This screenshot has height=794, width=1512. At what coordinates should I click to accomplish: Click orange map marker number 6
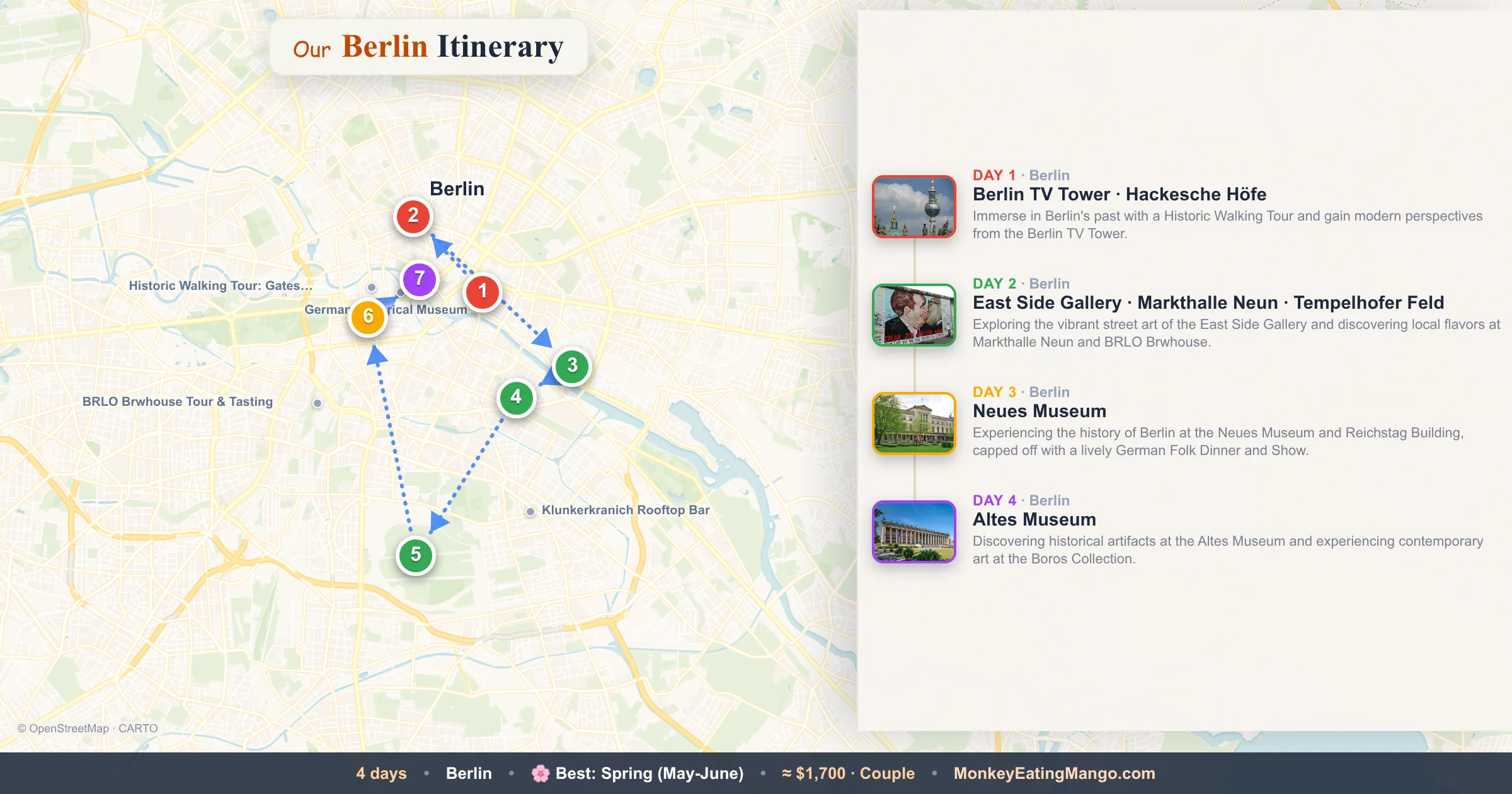pos(369,317)
